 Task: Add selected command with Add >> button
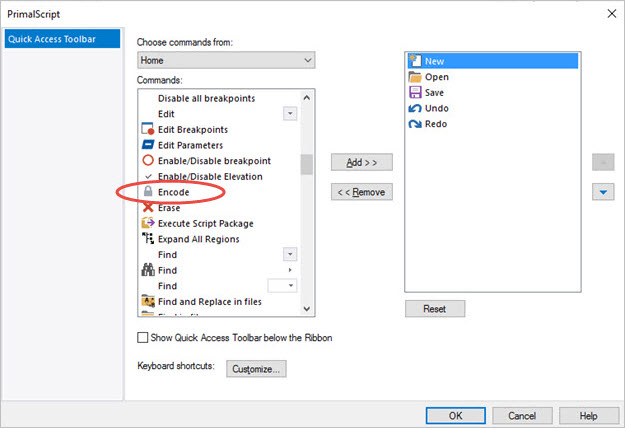(362, 162)
